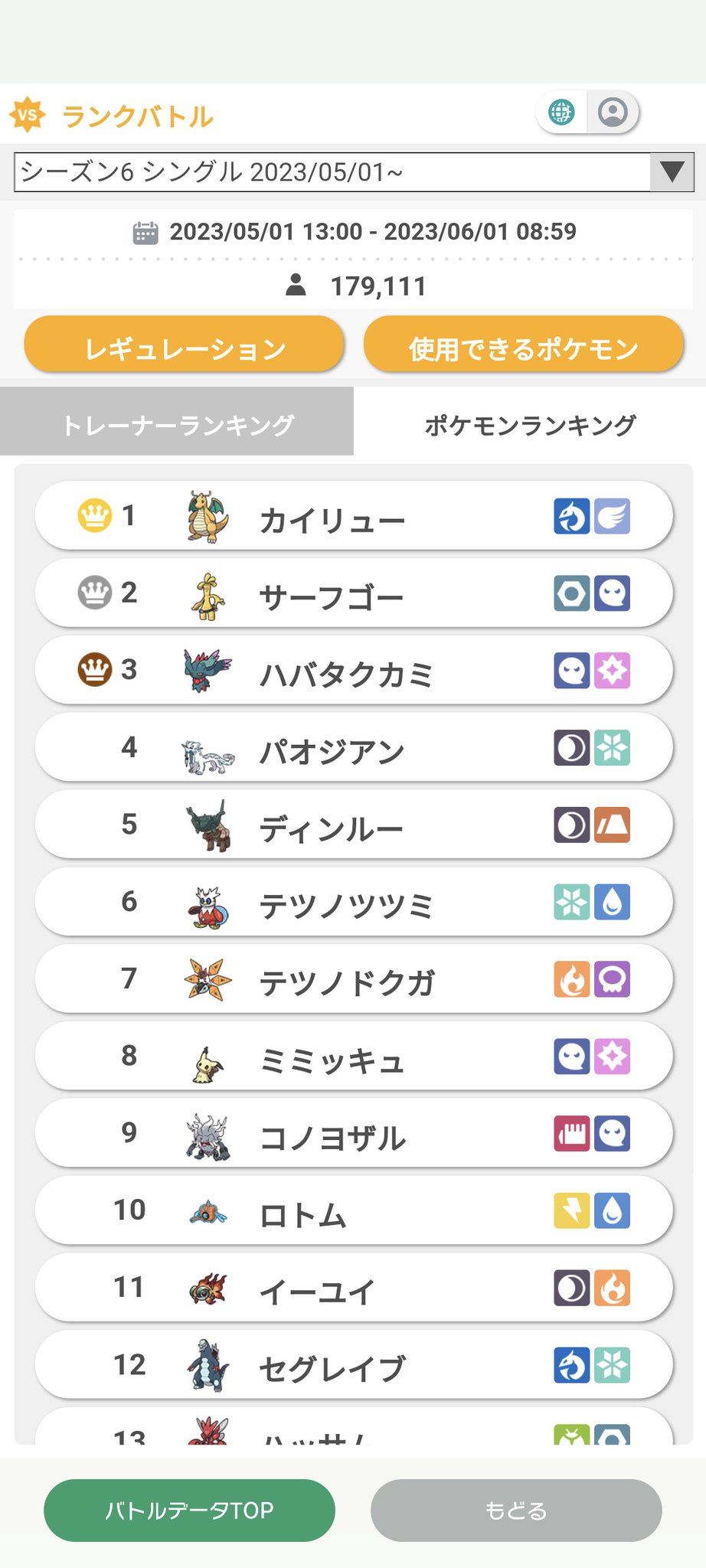
Task: Click the VS rank battle badge icon
Action: 28,116
